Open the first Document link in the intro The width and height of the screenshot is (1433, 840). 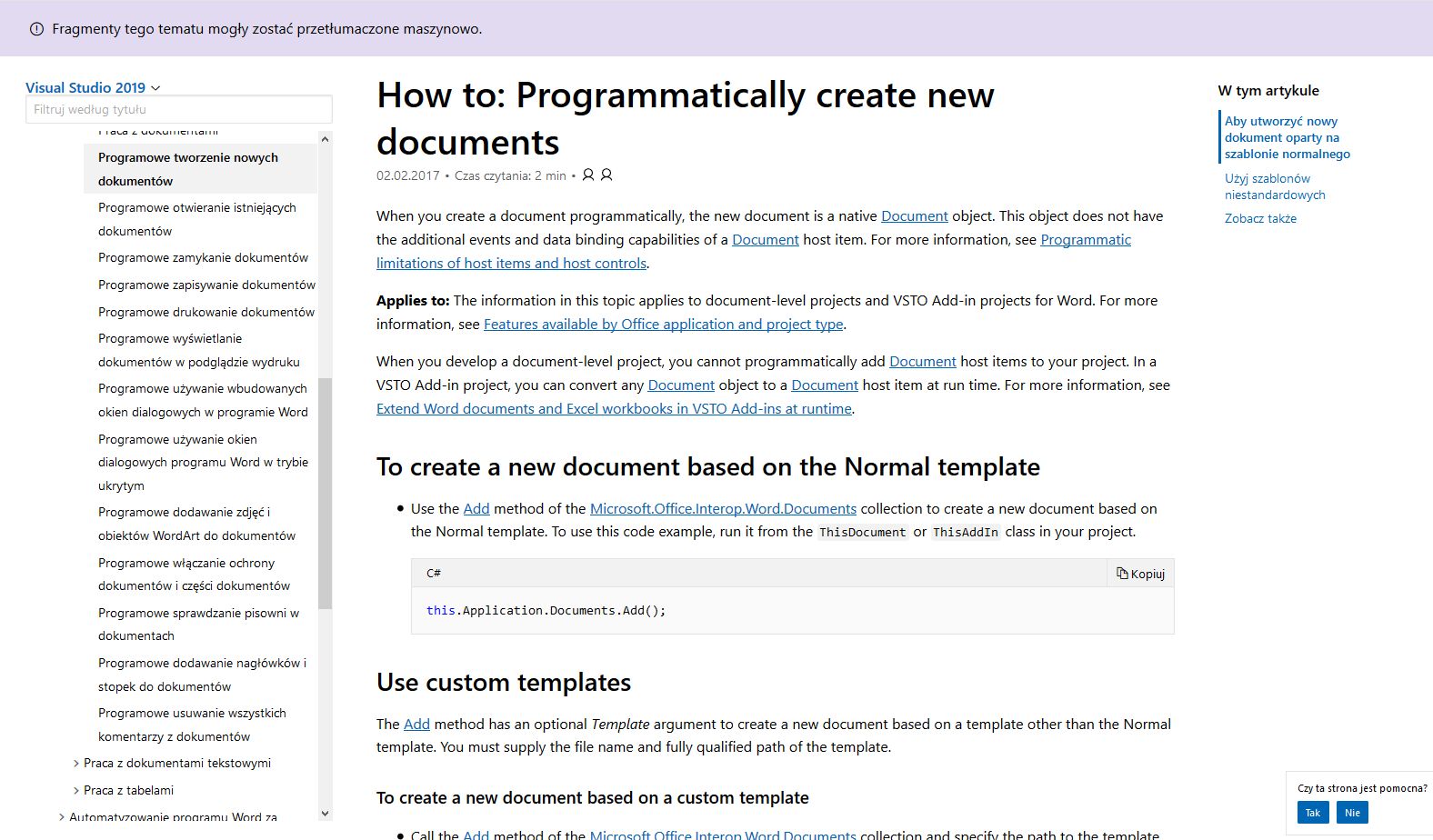coord(915,216)
